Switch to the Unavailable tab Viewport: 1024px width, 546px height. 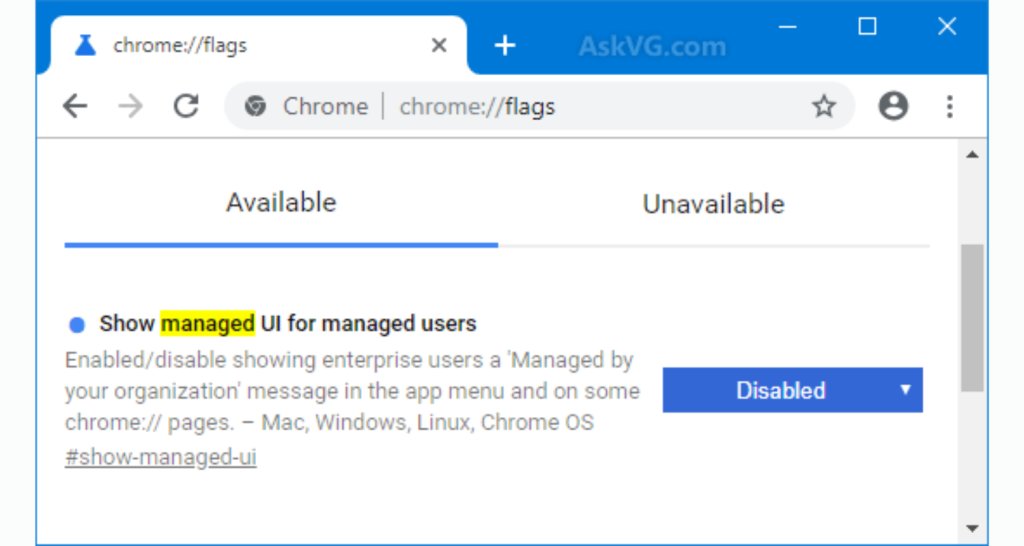(714, 204)
